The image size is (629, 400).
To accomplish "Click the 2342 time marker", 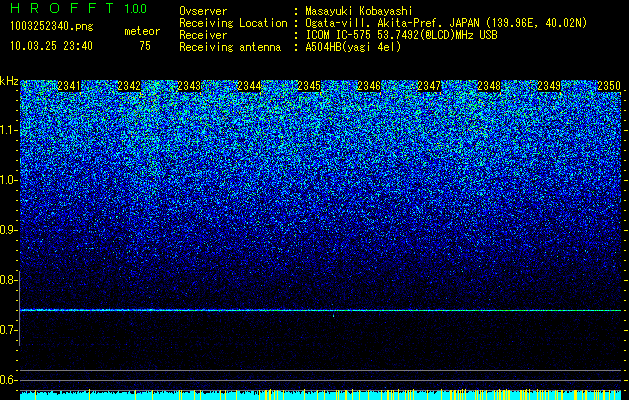I will click(x=129, y=86).
